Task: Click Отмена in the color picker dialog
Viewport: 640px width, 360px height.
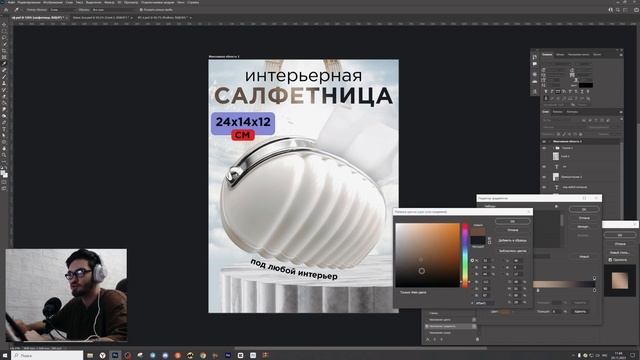Action: pyautogui.click(x=513, y=230)
